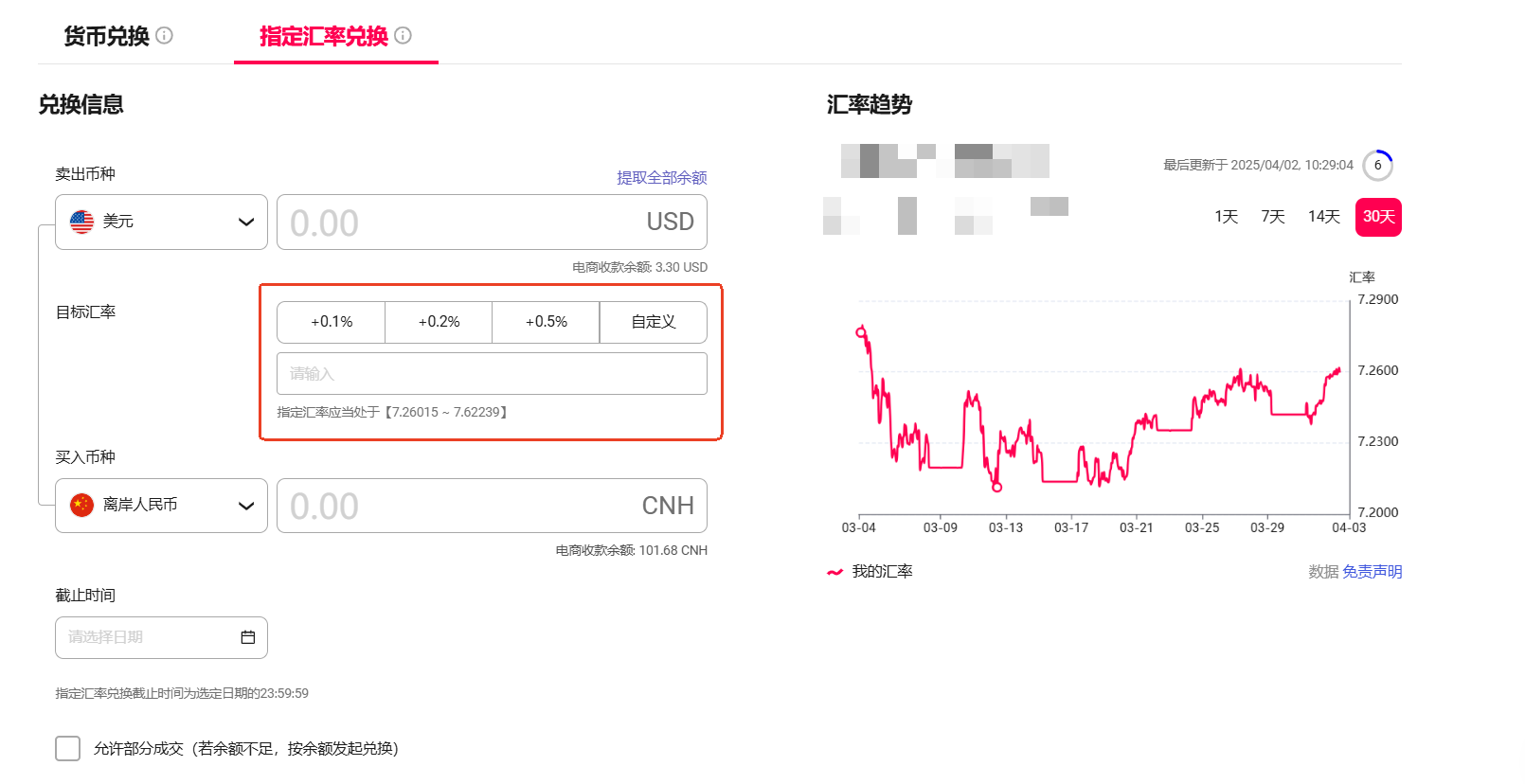Click the chart's starting data point marker

coord(860,332)
